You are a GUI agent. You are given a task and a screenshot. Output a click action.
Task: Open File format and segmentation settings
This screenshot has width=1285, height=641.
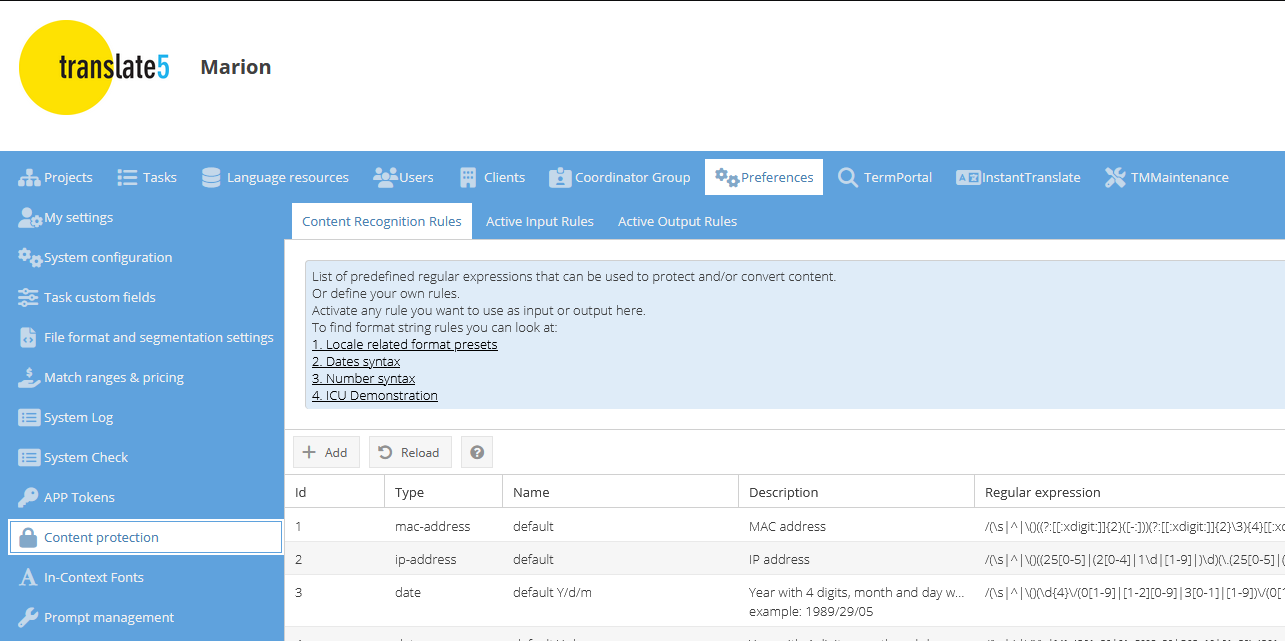(x=145, y=337)
